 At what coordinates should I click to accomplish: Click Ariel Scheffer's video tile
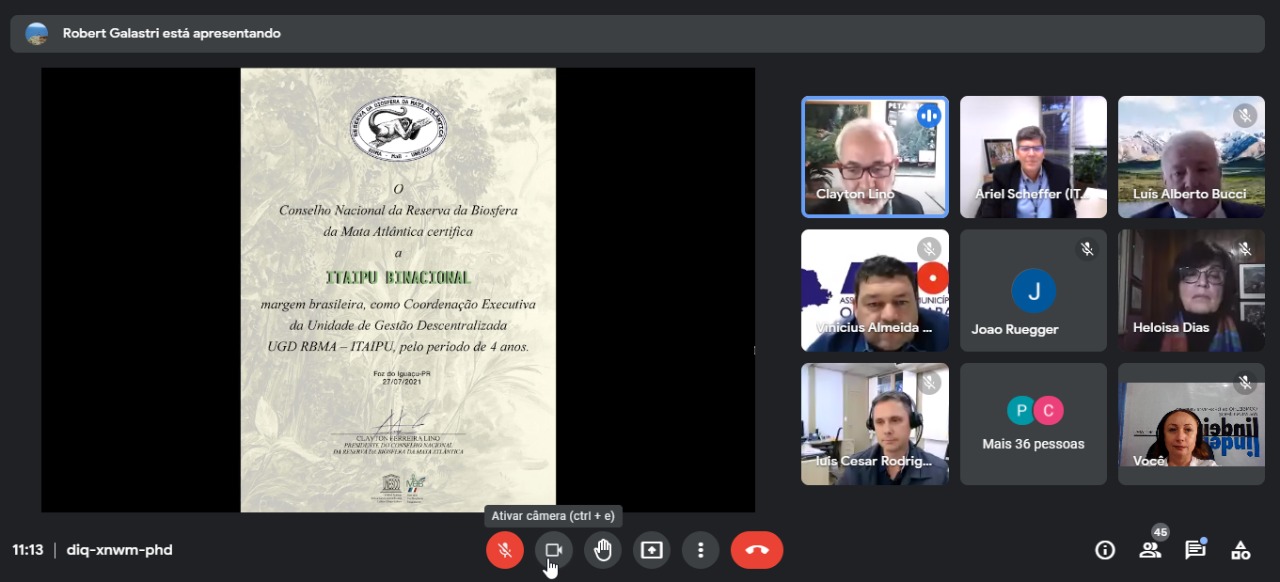click(x=1033, y=157)
